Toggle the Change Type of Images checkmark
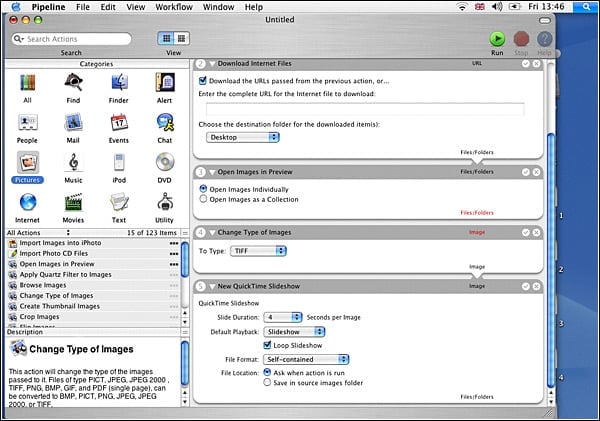The width and height of the screenshot is (600, 421). (x=526, y=232)
